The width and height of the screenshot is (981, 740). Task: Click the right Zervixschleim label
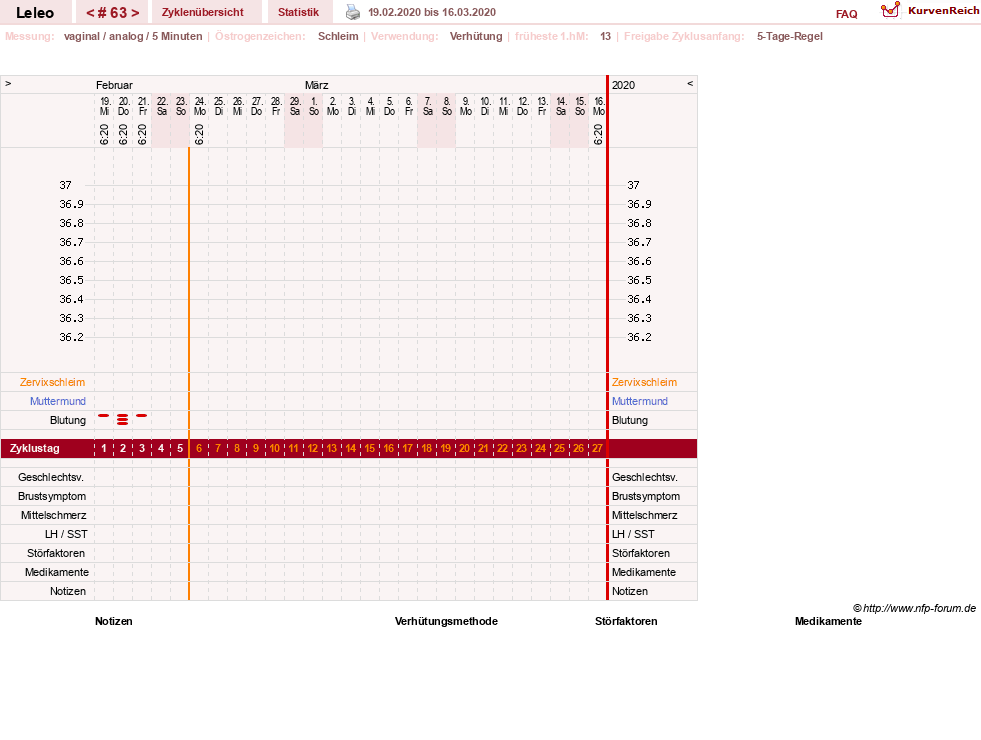coord(644,382)
